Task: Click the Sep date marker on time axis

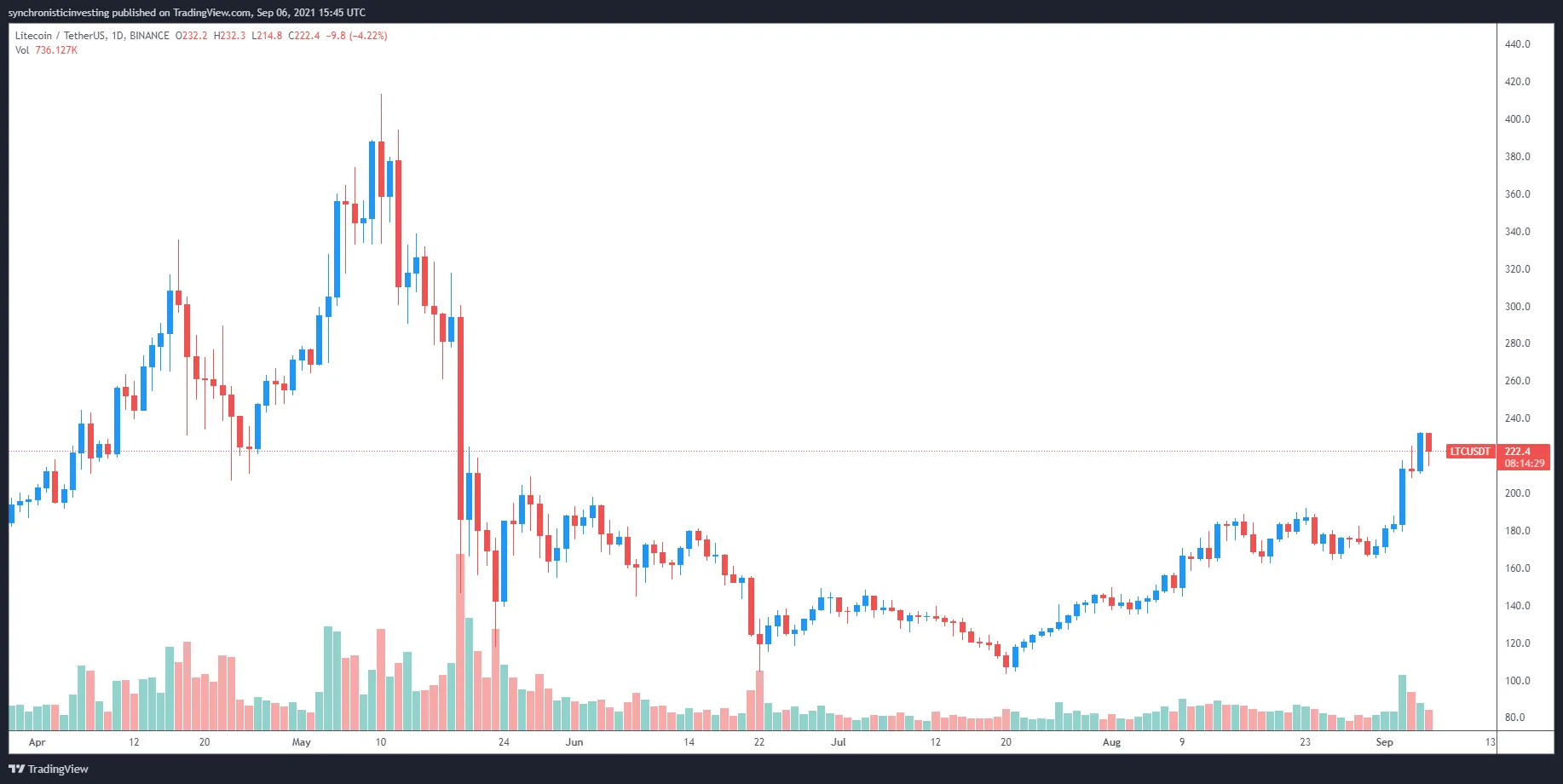Action: coord(1384,742)
